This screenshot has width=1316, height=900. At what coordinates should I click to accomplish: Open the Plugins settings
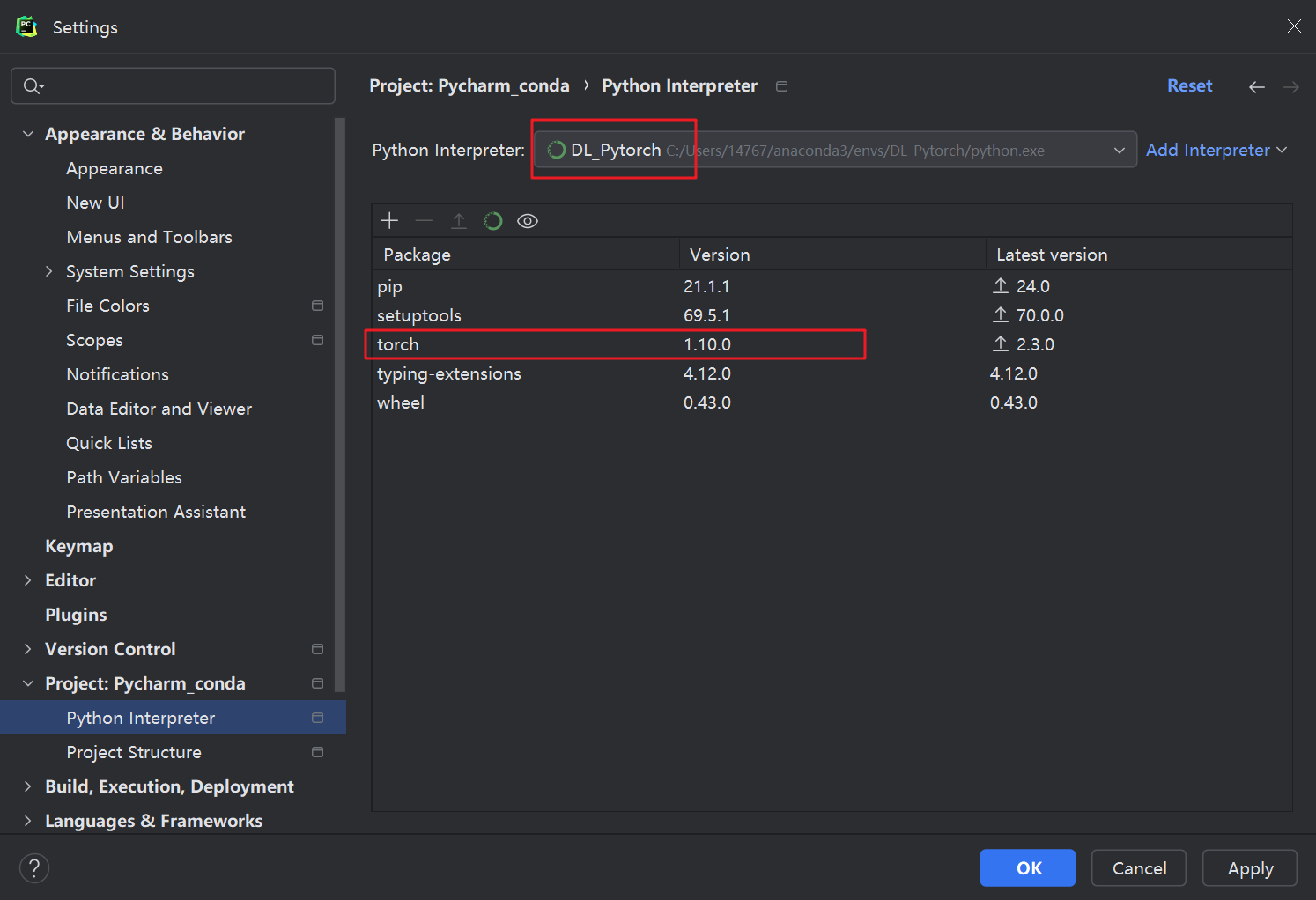click(76, 615)
